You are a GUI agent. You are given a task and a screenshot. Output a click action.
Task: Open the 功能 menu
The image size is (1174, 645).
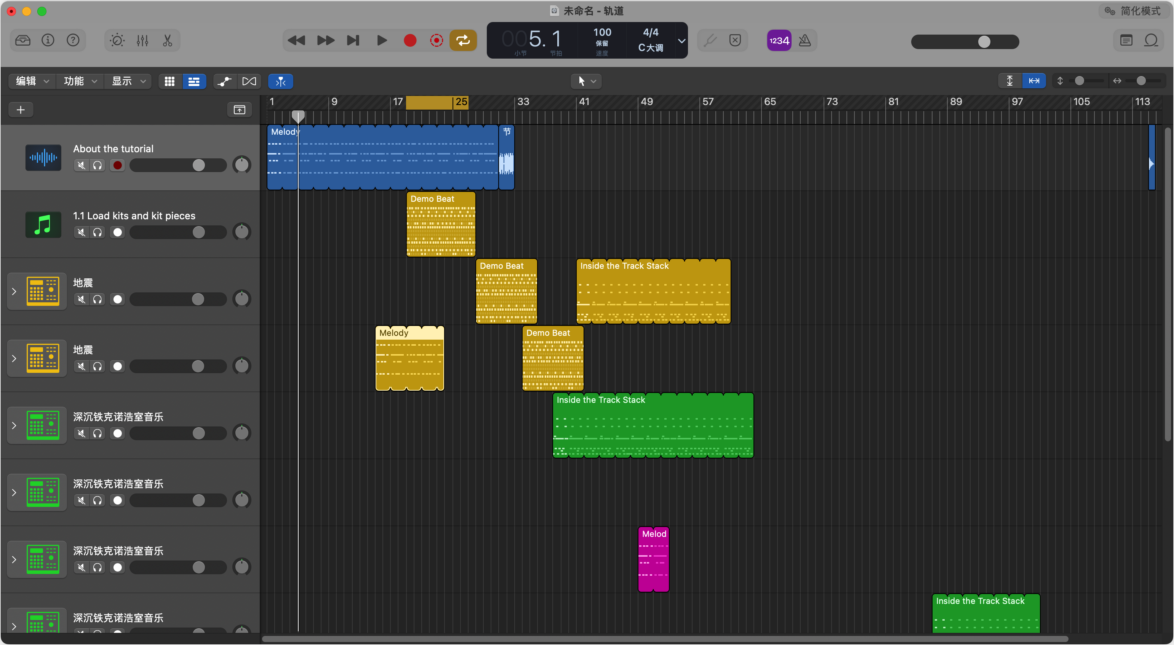(x=80, y=81)
